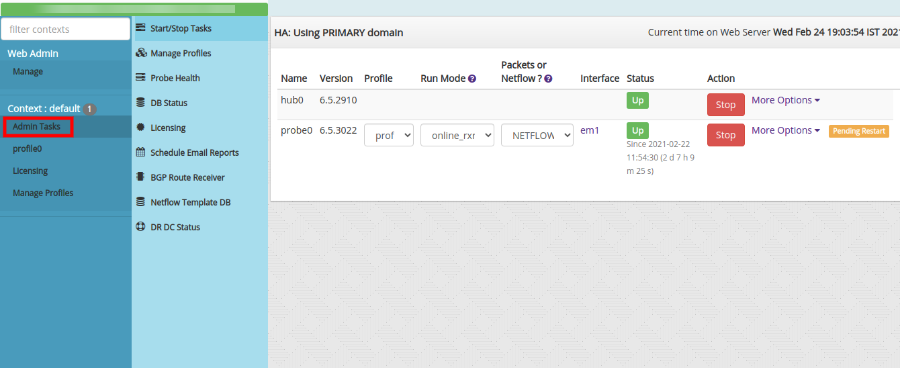Click the Pending Restart badge

[x=859, y=131]
